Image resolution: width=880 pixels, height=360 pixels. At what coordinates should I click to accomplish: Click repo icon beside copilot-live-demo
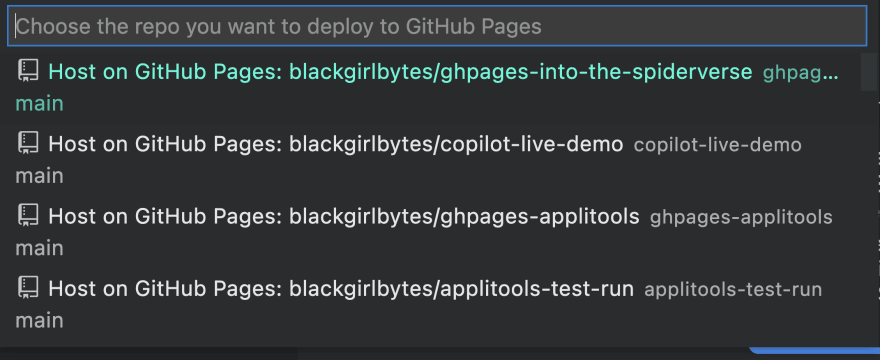(x=28, y=144)
